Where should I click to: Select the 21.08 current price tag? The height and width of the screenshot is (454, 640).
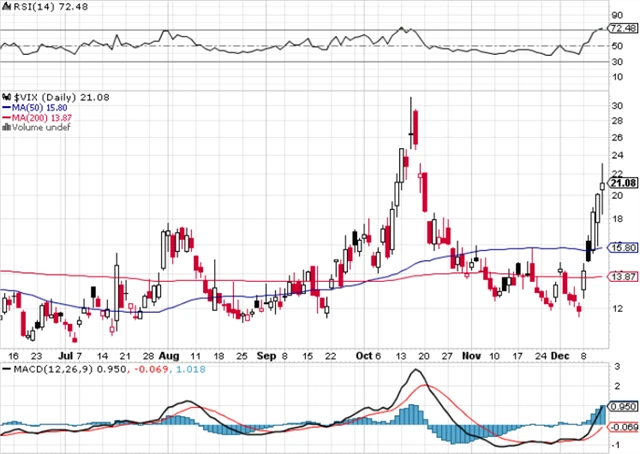point(622,182)
